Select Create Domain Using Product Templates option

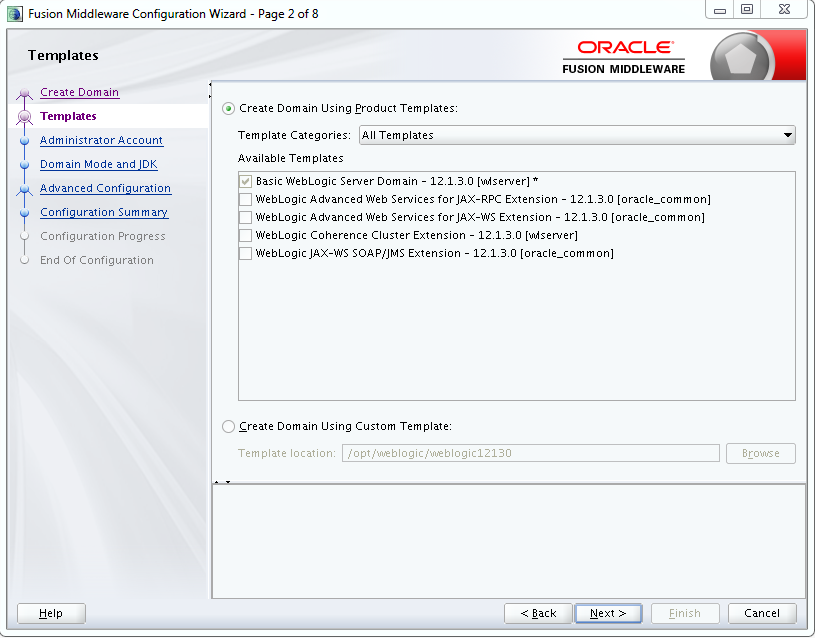[228, 108]
